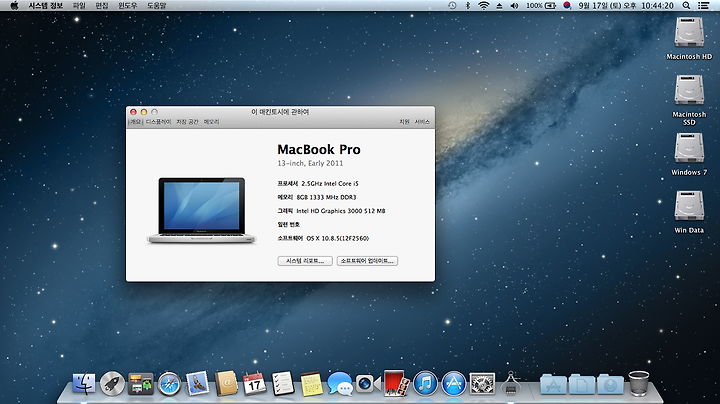The width and height of the screenshot is (720, 404).
Task: Click the eject menu bar icon
Action: tap(499, 6)
